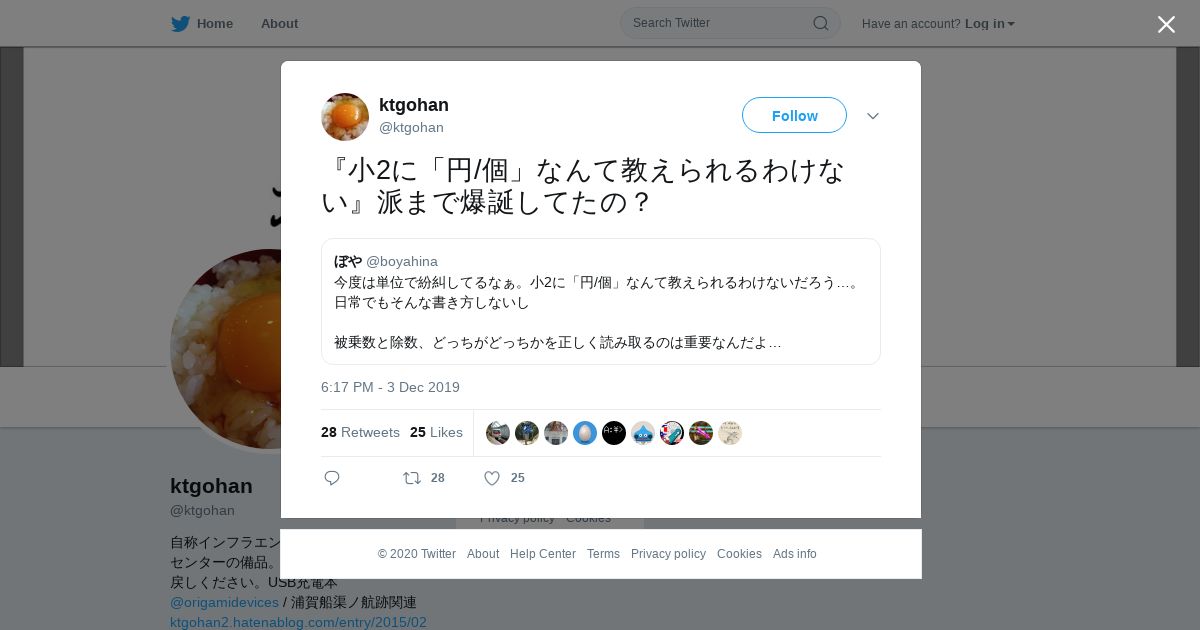
Task: Close the tweet overlay with the X
Action: click(x=1166, y=24)
